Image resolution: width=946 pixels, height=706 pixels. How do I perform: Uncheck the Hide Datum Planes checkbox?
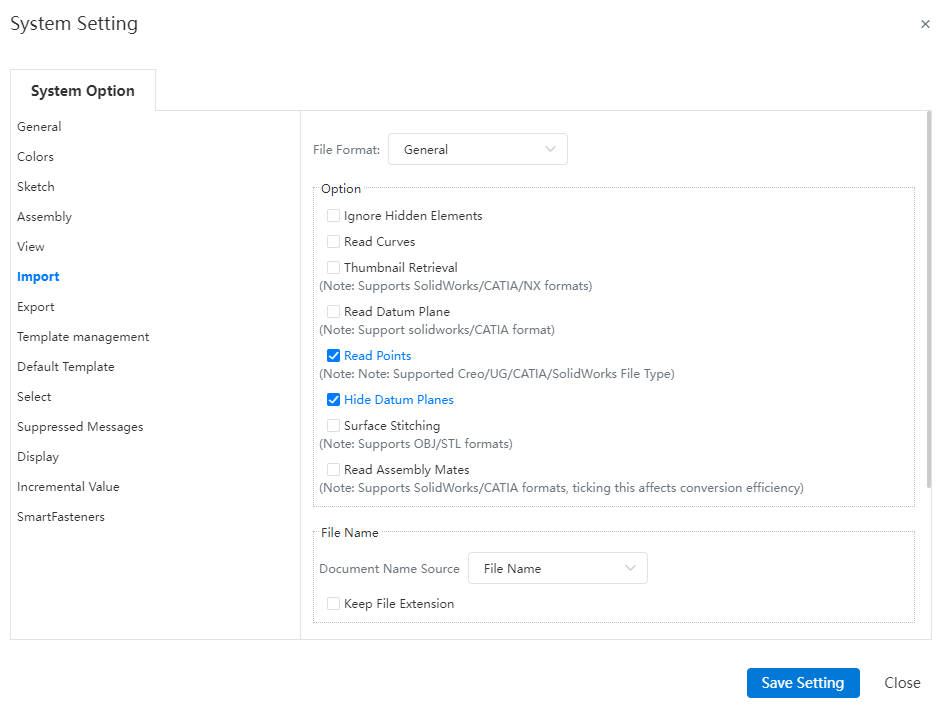333,399
